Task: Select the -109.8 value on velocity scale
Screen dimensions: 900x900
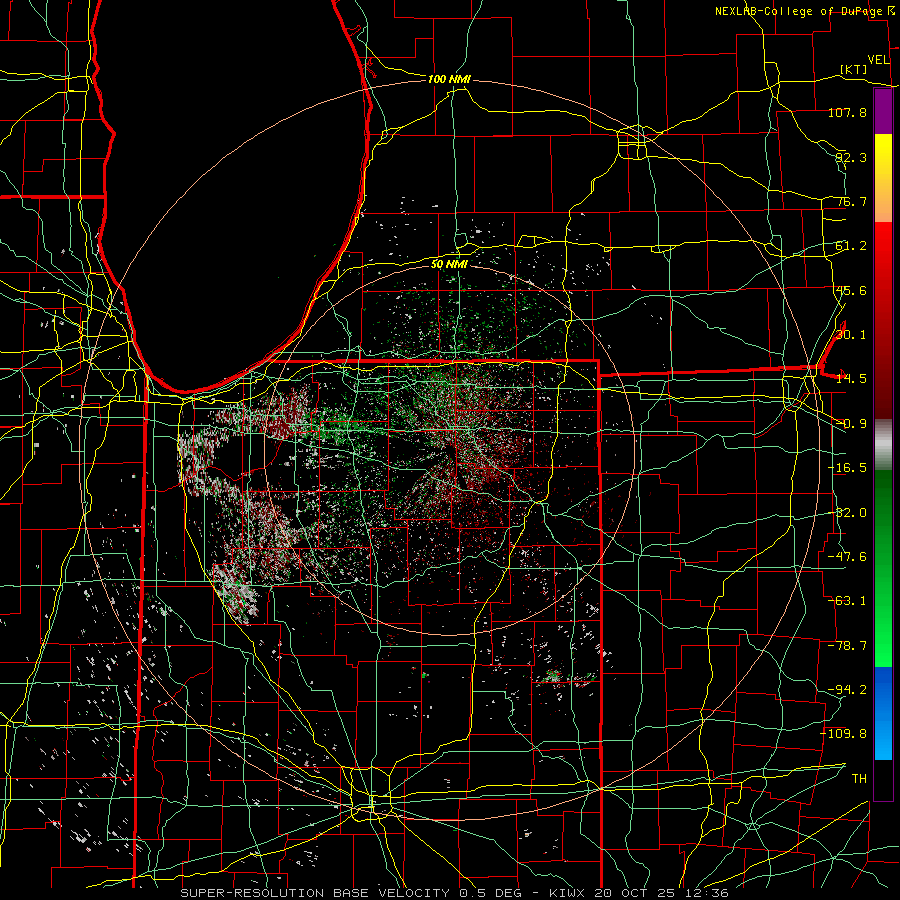Action: click(x=844, y=734)
